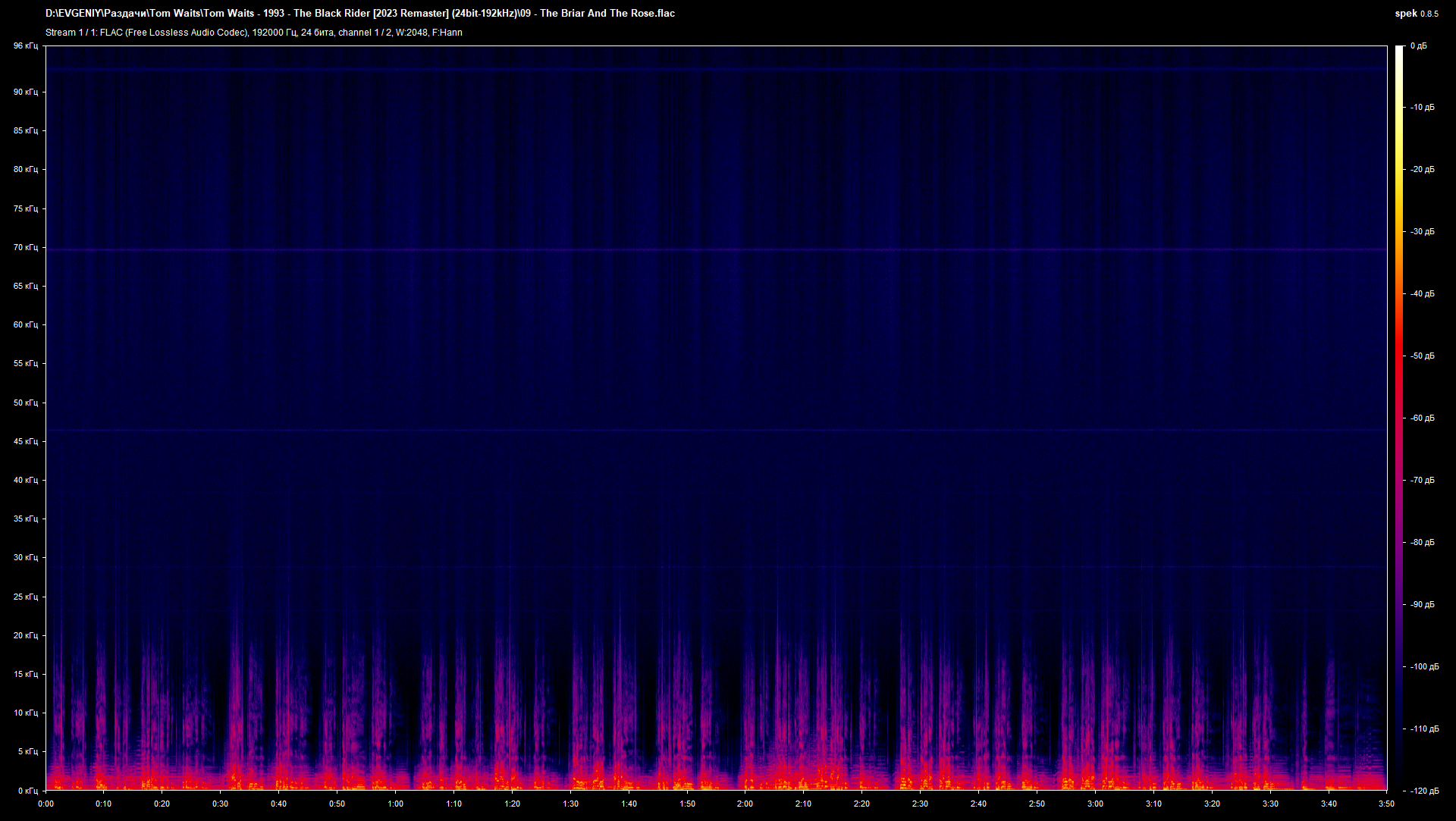Click the 15 кГц frequency label

point(25,675)
